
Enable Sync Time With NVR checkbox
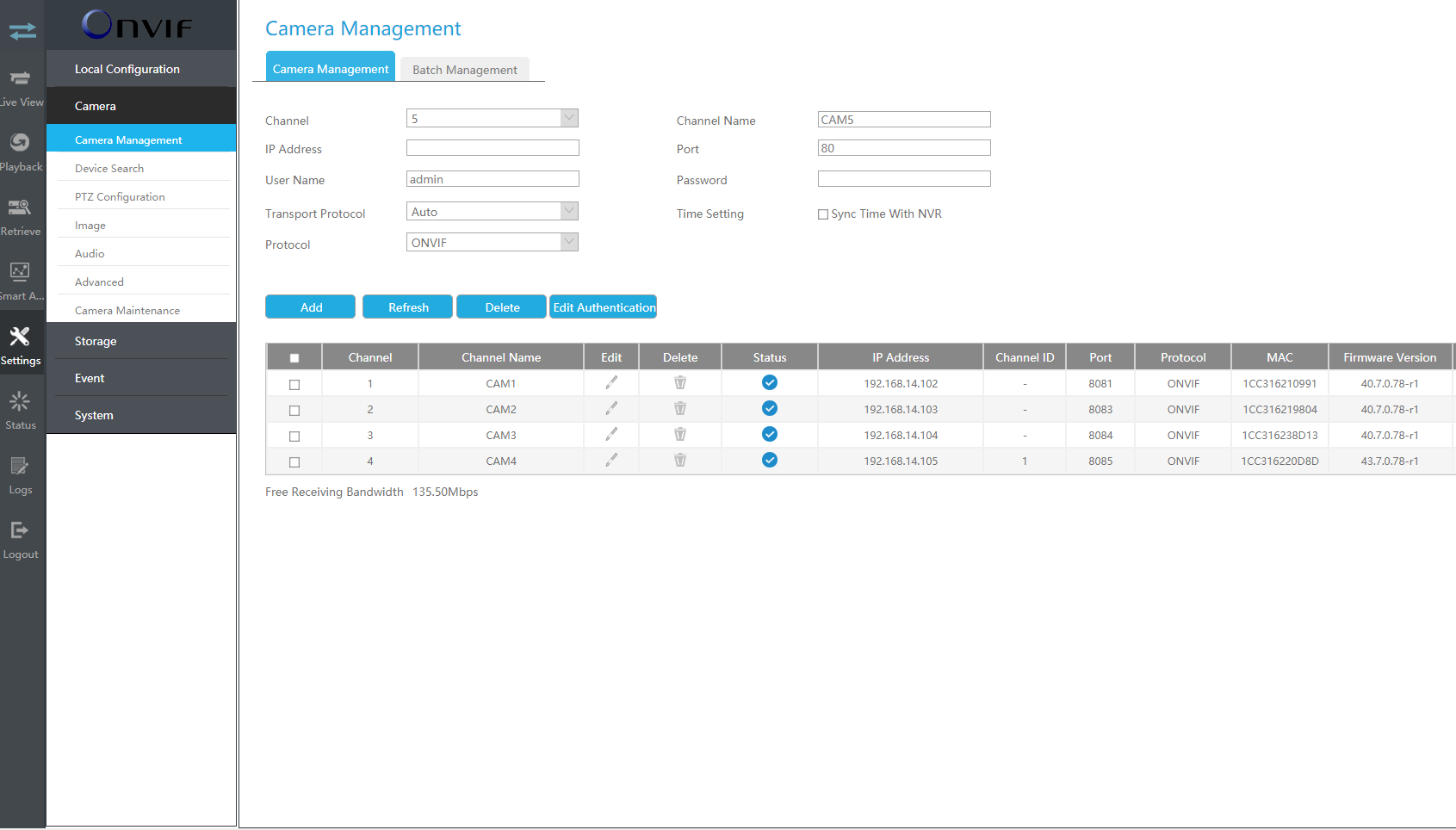click(x=823, y=214)
